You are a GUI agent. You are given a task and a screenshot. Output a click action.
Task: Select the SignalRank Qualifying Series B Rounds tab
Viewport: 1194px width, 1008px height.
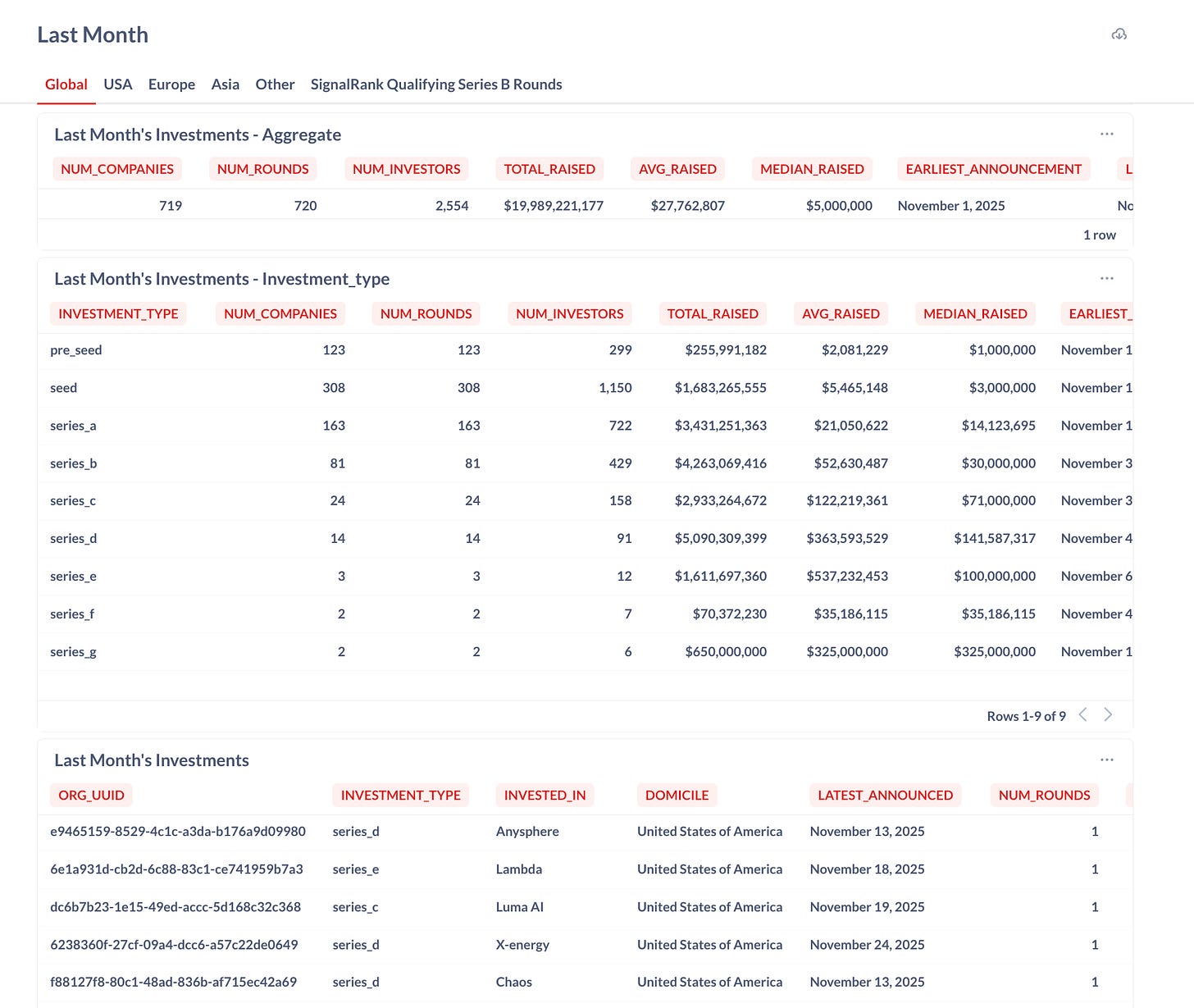coord(436,84)
